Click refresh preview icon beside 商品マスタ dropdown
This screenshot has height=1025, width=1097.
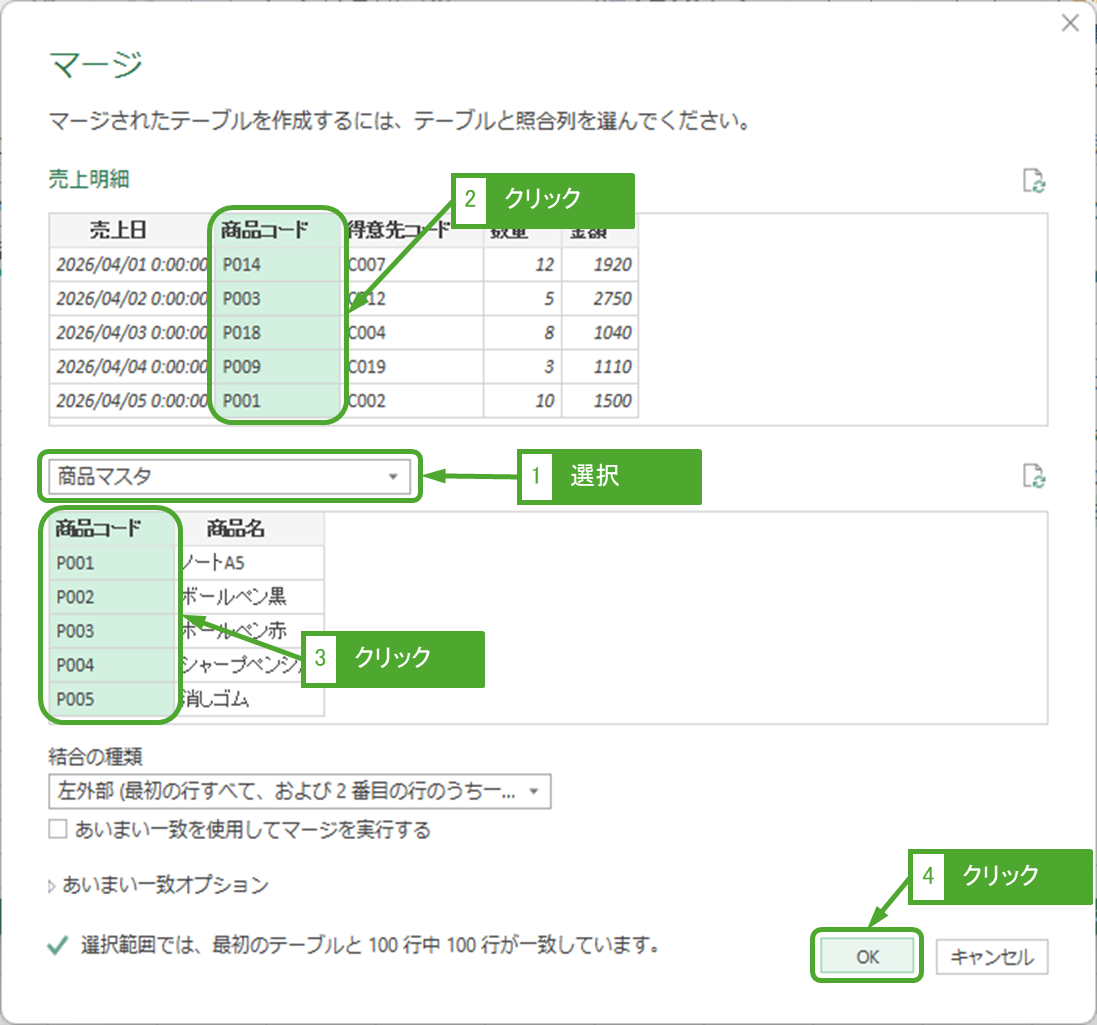pos(1034,476)
